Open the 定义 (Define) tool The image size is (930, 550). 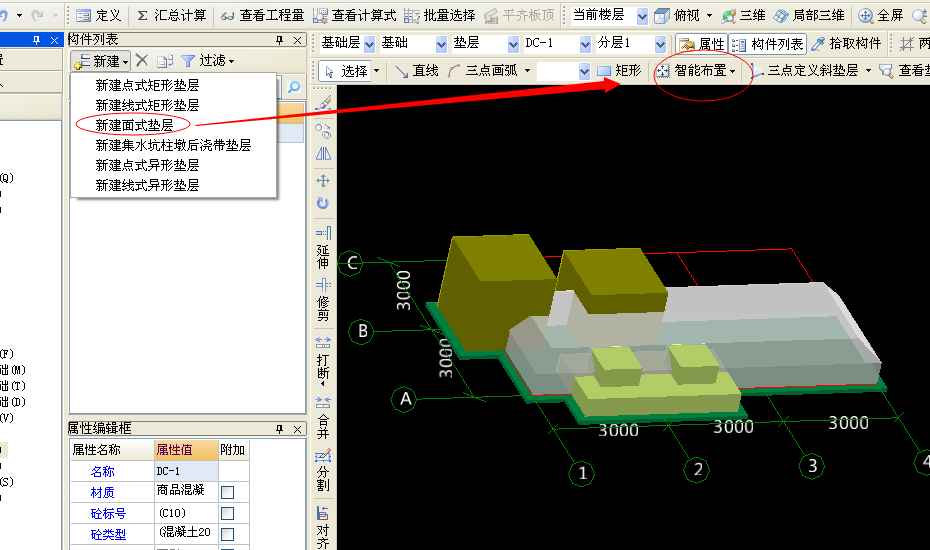(99, 15)
